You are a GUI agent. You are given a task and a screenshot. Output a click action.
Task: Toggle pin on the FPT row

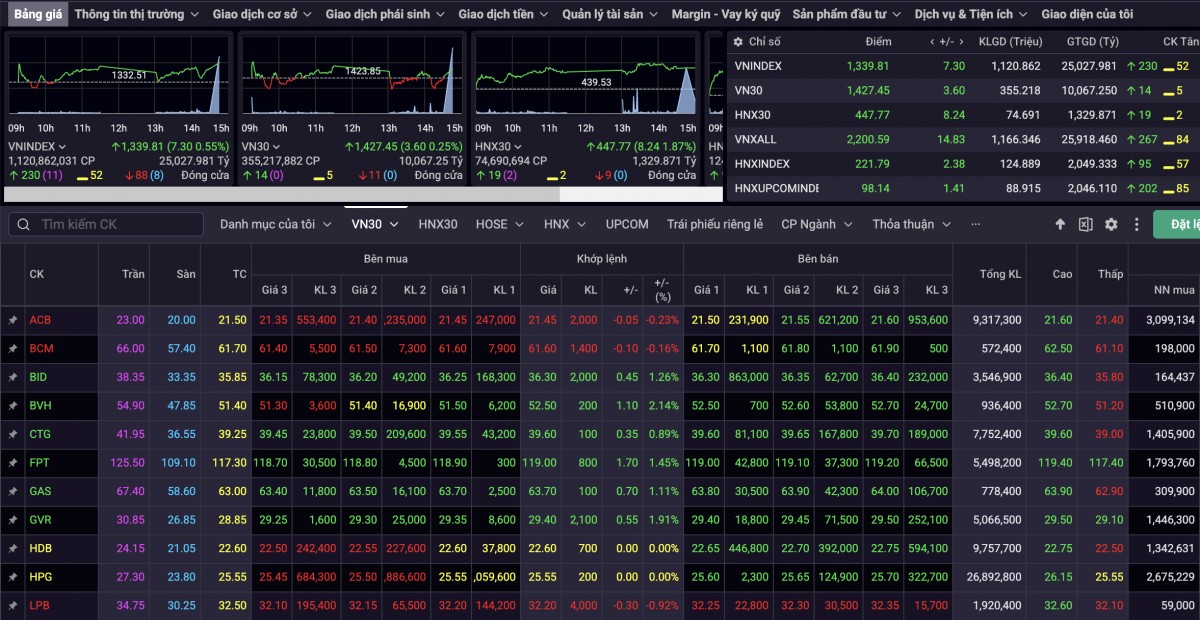pyautogui.click(x=13, y=463)
